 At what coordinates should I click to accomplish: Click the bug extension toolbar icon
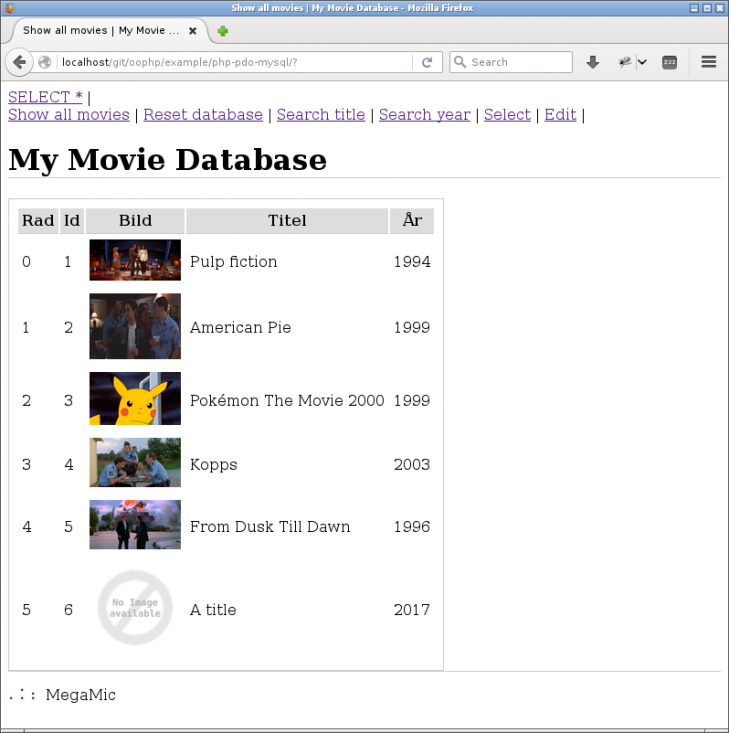pyautogui.click(x=625, y=62)
